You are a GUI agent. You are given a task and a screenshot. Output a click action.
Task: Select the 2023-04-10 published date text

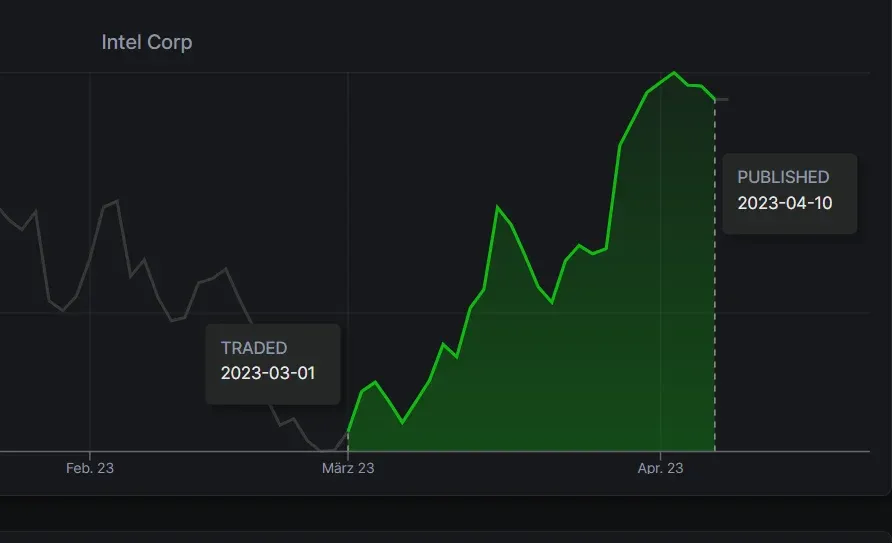tap(784, 203)
